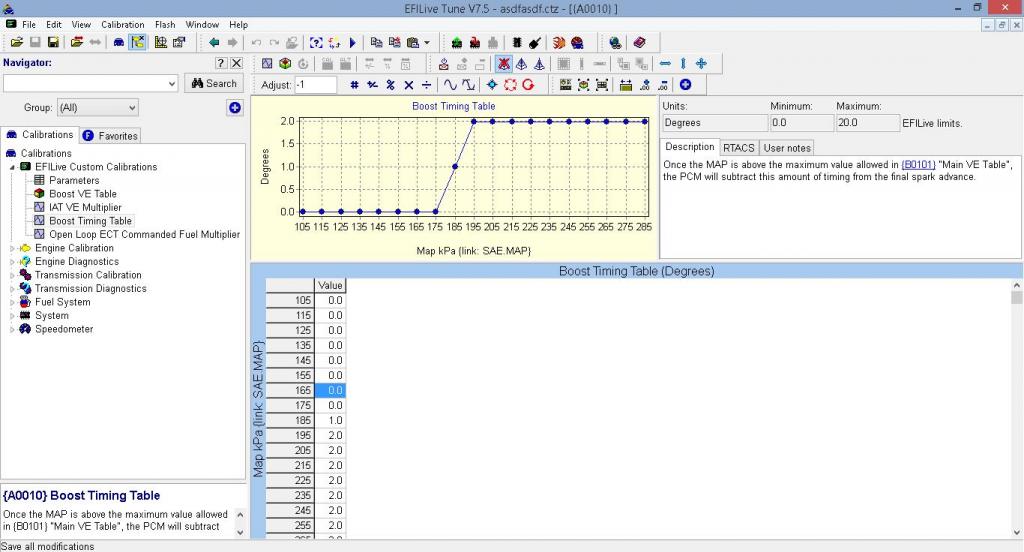Open the Flash menu

[x=165, y=24]
